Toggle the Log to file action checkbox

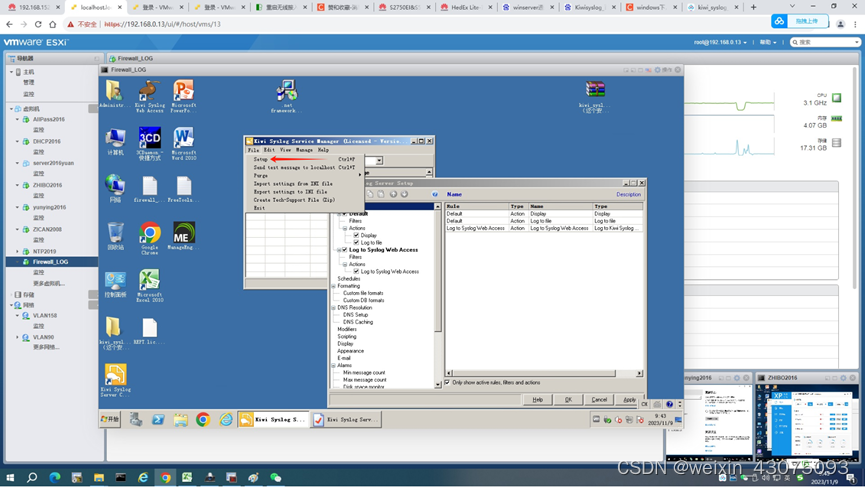pyautogui.click(x=356, y=242)
